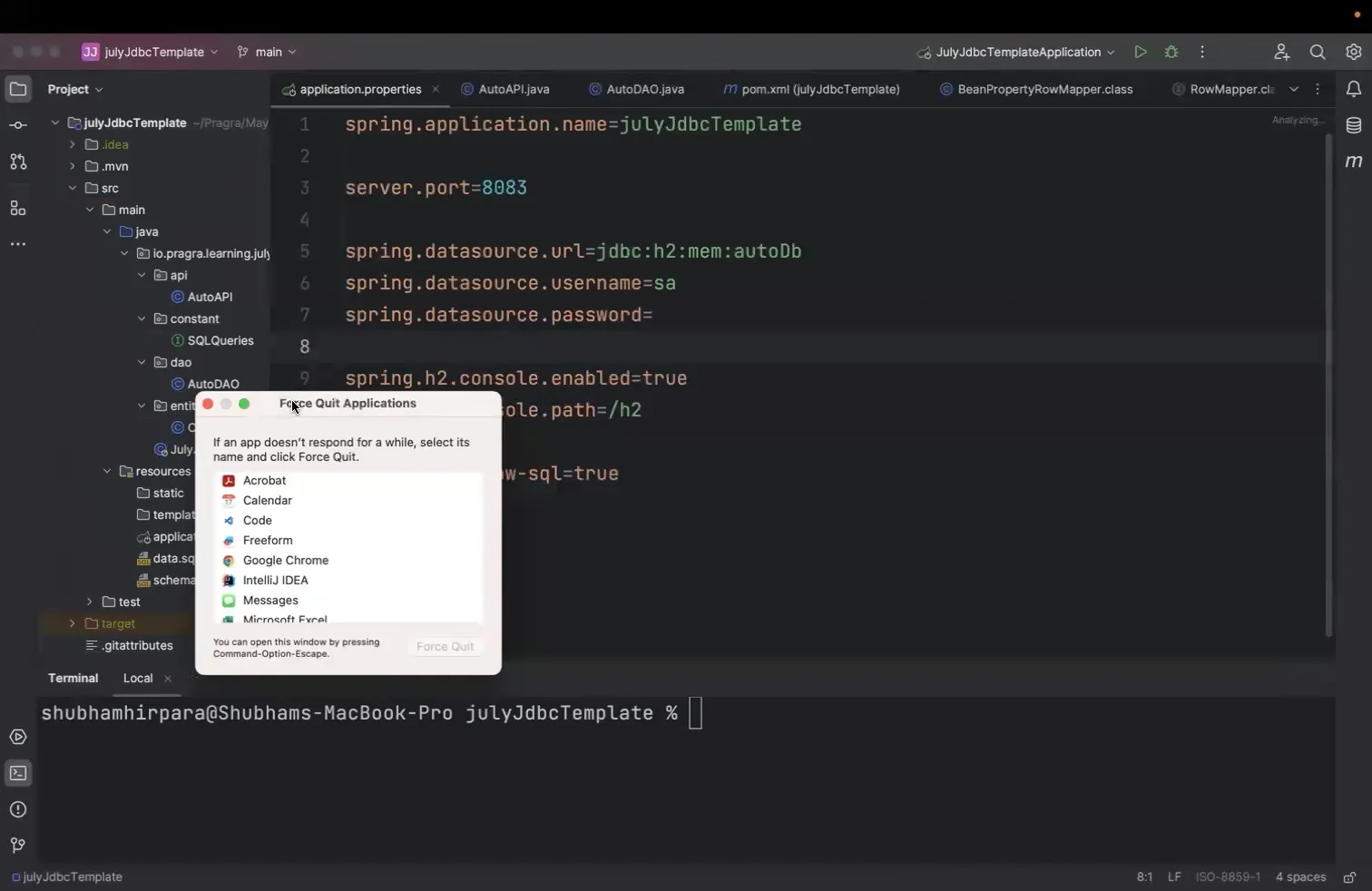Open Search Everywhere magnifier icon
The height and width of the screenshot is (891, 1372).
point(1318,52)
